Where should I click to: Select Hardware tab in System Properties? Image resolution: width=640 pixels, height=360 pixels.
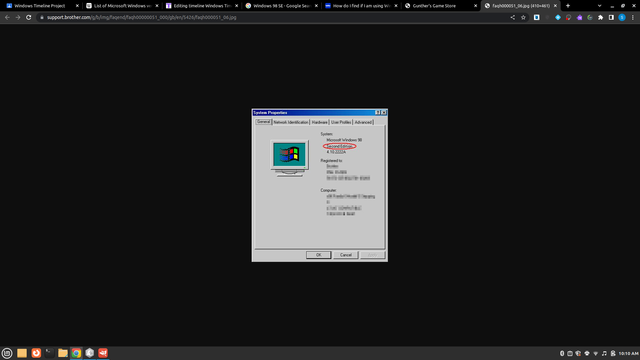(320, 122)
